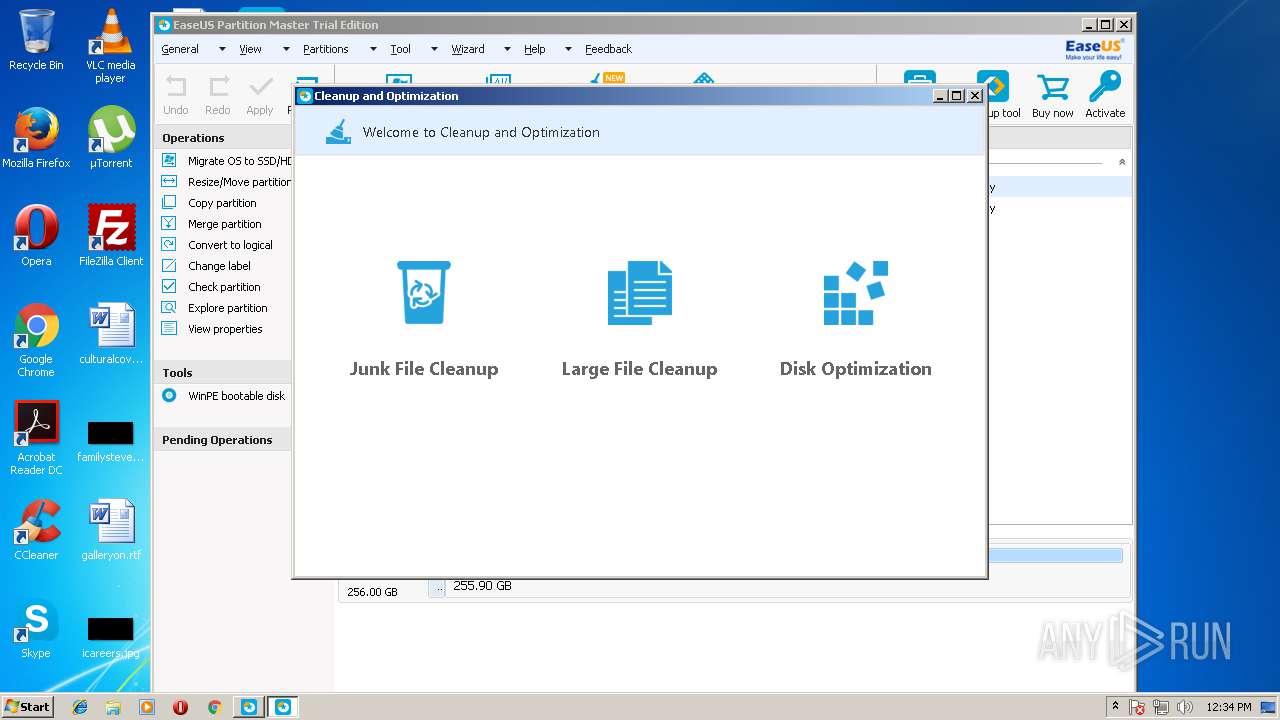This screenshot has height=720, width=1280.
Task: Launch Disk Optimization
Action: pyautogui.click(x=855, y=320)
